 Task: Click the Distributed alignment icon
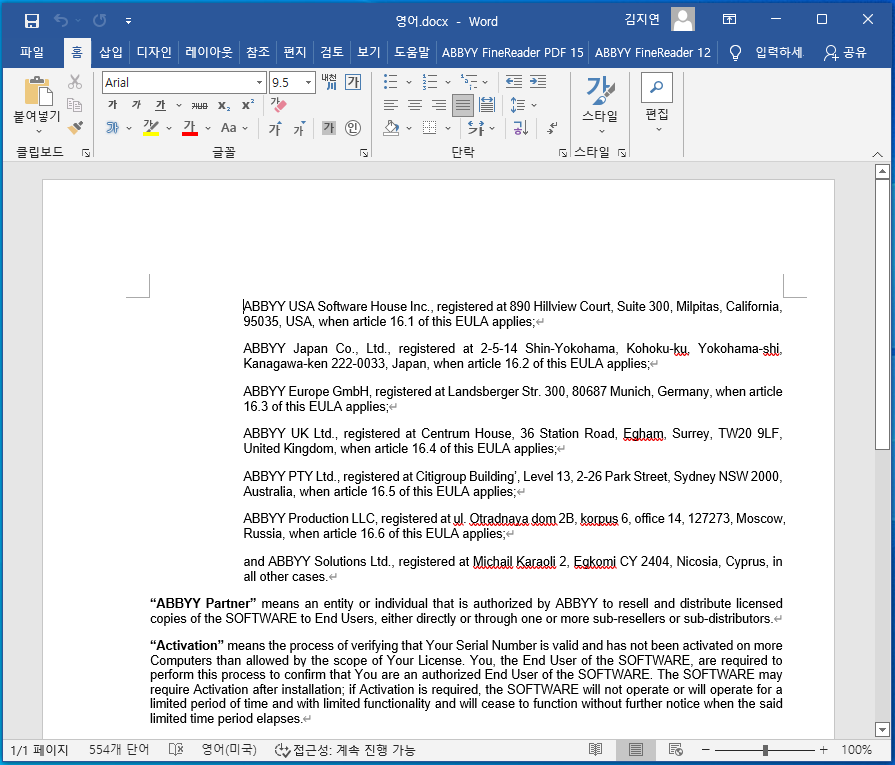click(487, 105)
